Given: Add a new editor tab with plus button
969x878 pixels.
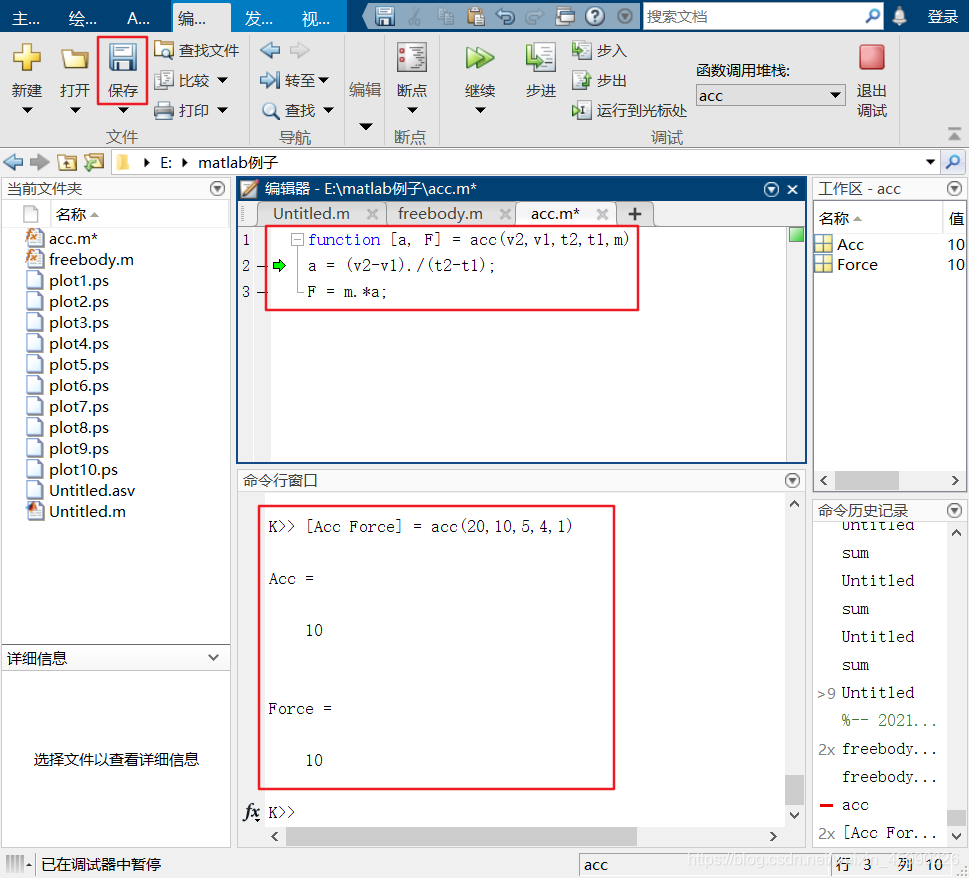Looking at the screenshot, I should (635, 214).
